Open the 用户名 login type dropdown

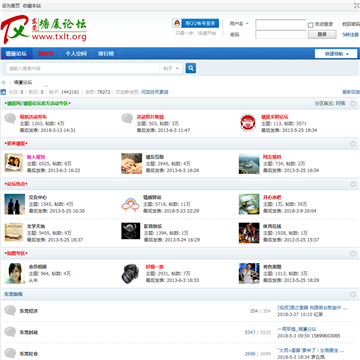coord(240,24)
